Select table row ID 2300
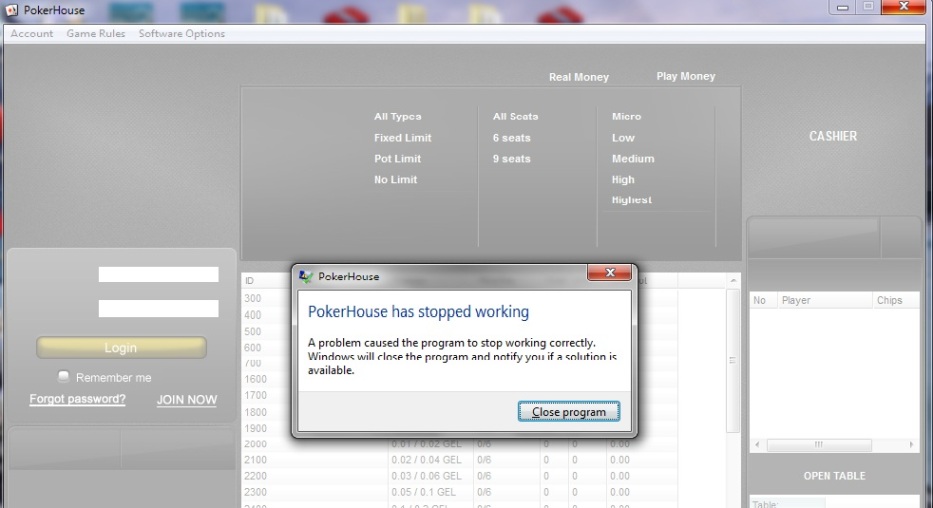This screenshot has width=933, height=508. (x=459, y=492)
